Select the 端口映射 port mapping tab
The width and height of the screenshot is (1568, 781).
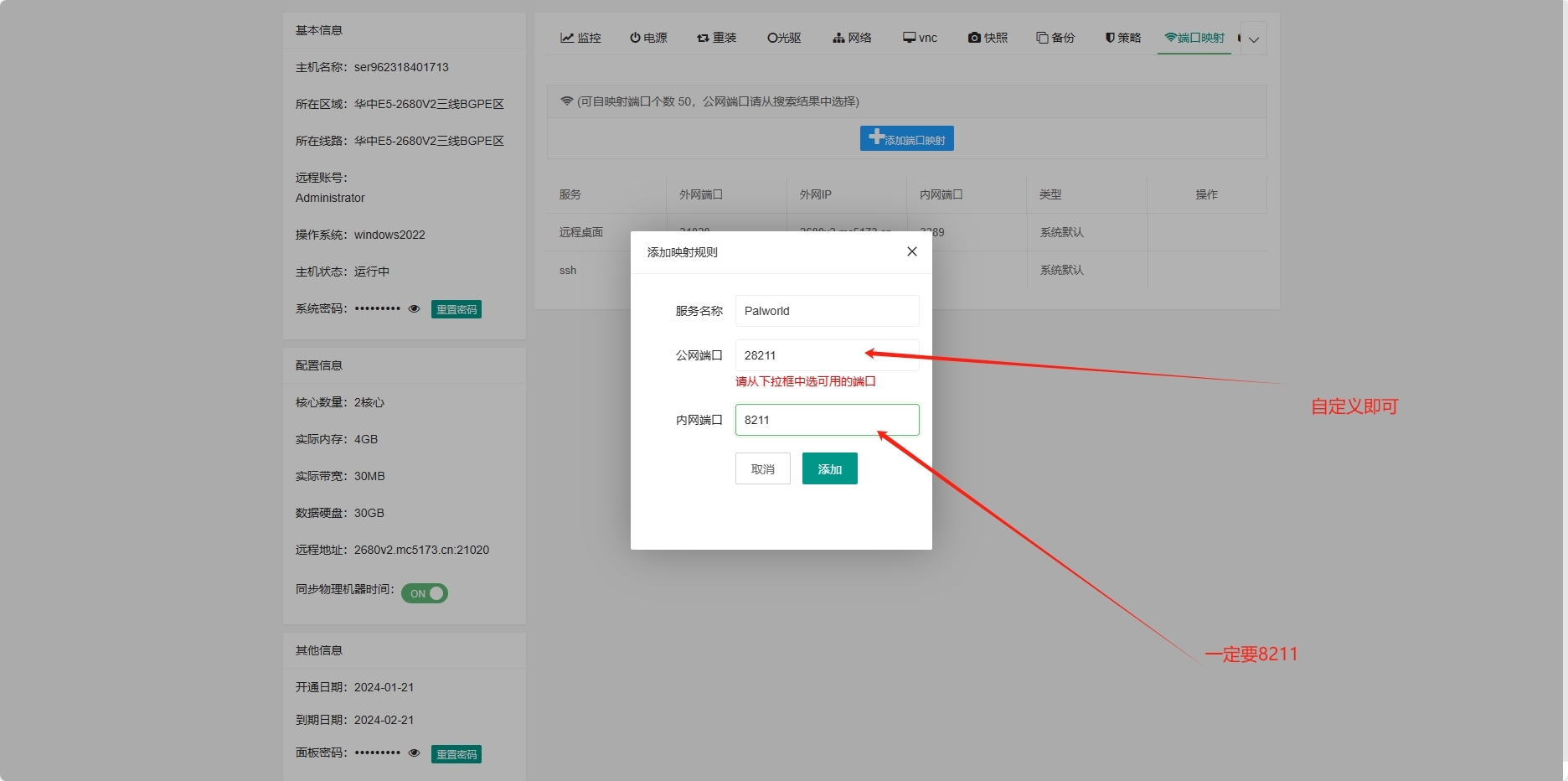click(x=1194, y=38)
